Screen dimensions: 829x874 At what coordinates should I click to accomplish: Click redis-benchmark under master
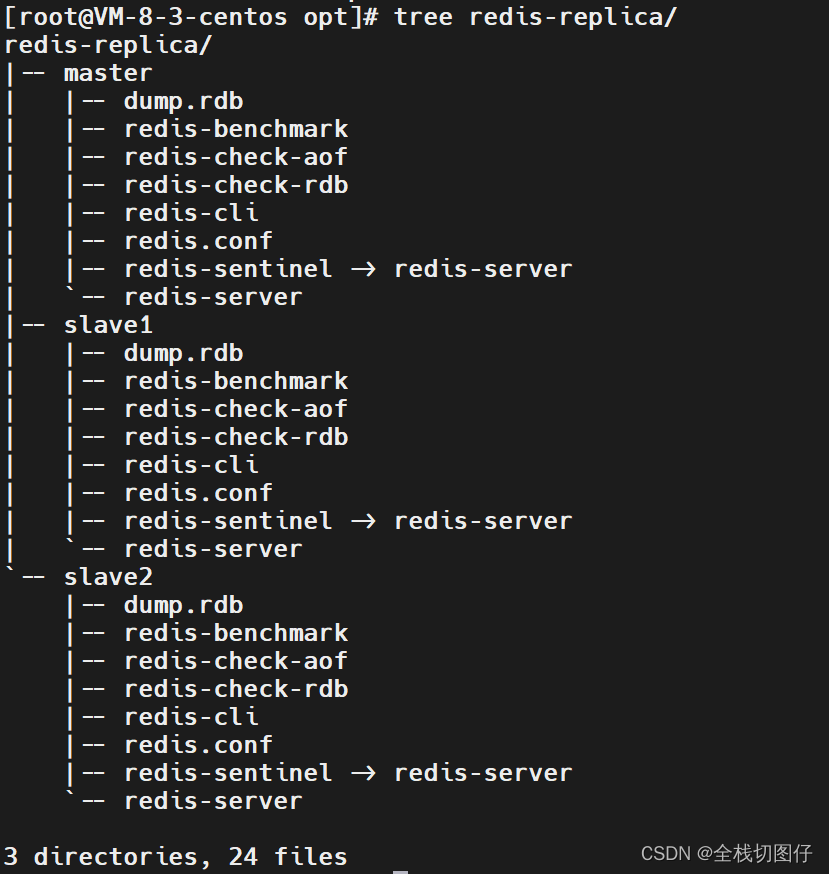click(236, 129)
